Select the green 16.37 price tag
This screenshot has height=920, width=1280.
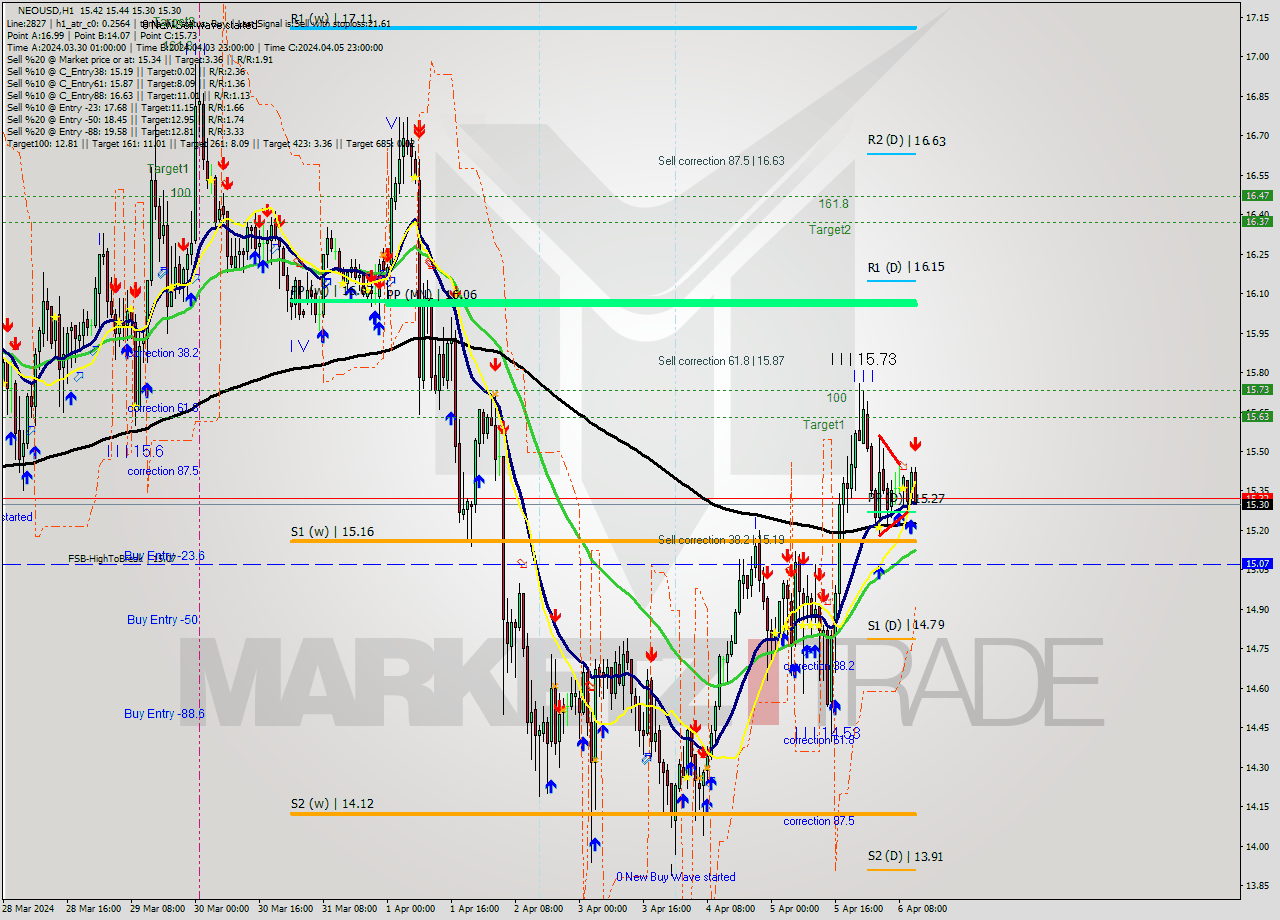point(1256,222)
